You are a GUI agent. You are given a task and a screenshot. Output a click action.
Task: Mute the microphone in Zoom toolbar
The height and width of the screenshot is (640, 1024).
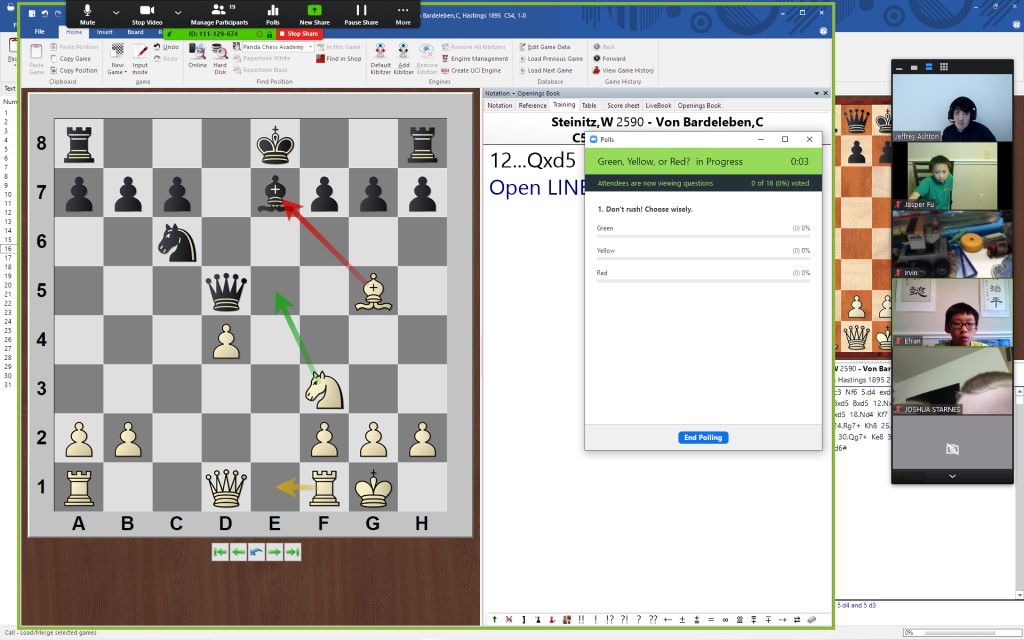point(87,13)
